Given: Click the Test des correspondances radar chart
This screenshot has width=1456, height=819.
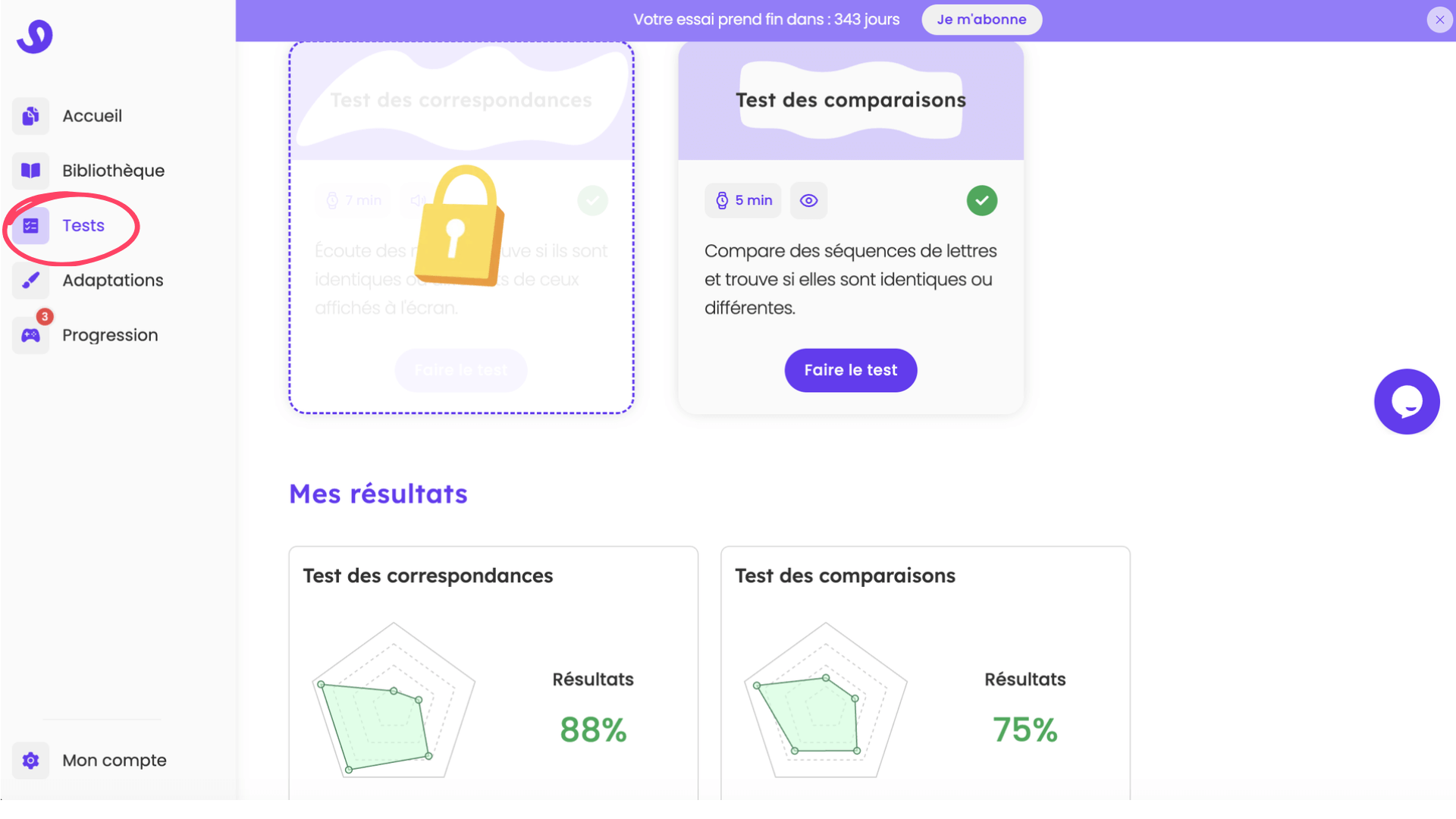Looking at the screenshot, I should pos(394,701).
